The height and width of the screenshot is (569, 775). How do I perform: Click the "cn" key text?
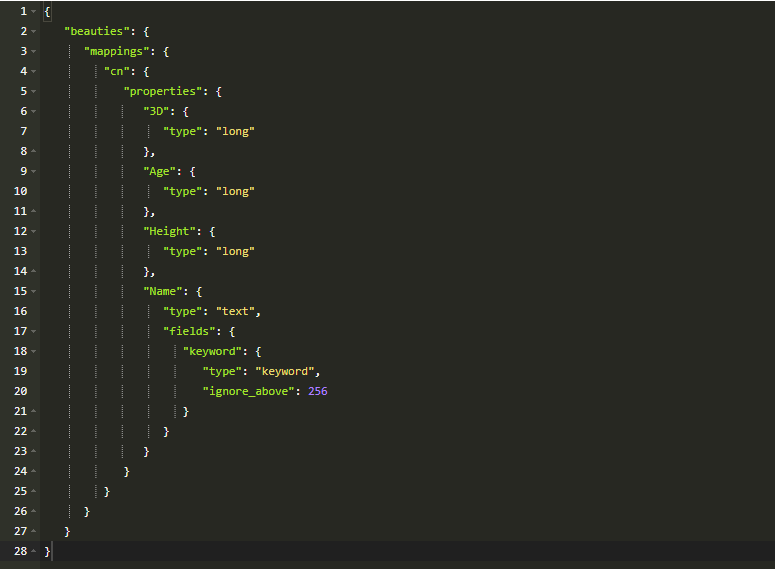pyautogui.click(x=117, y=71)
